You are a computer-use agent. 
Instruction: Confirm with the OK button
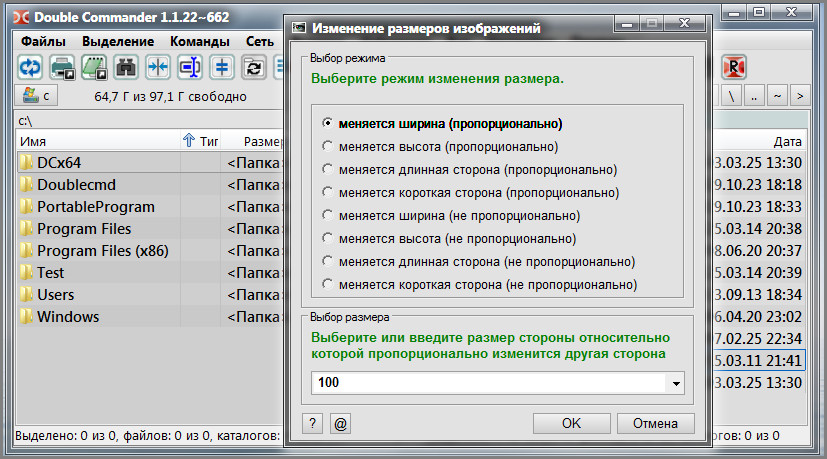tap(572, 423)
